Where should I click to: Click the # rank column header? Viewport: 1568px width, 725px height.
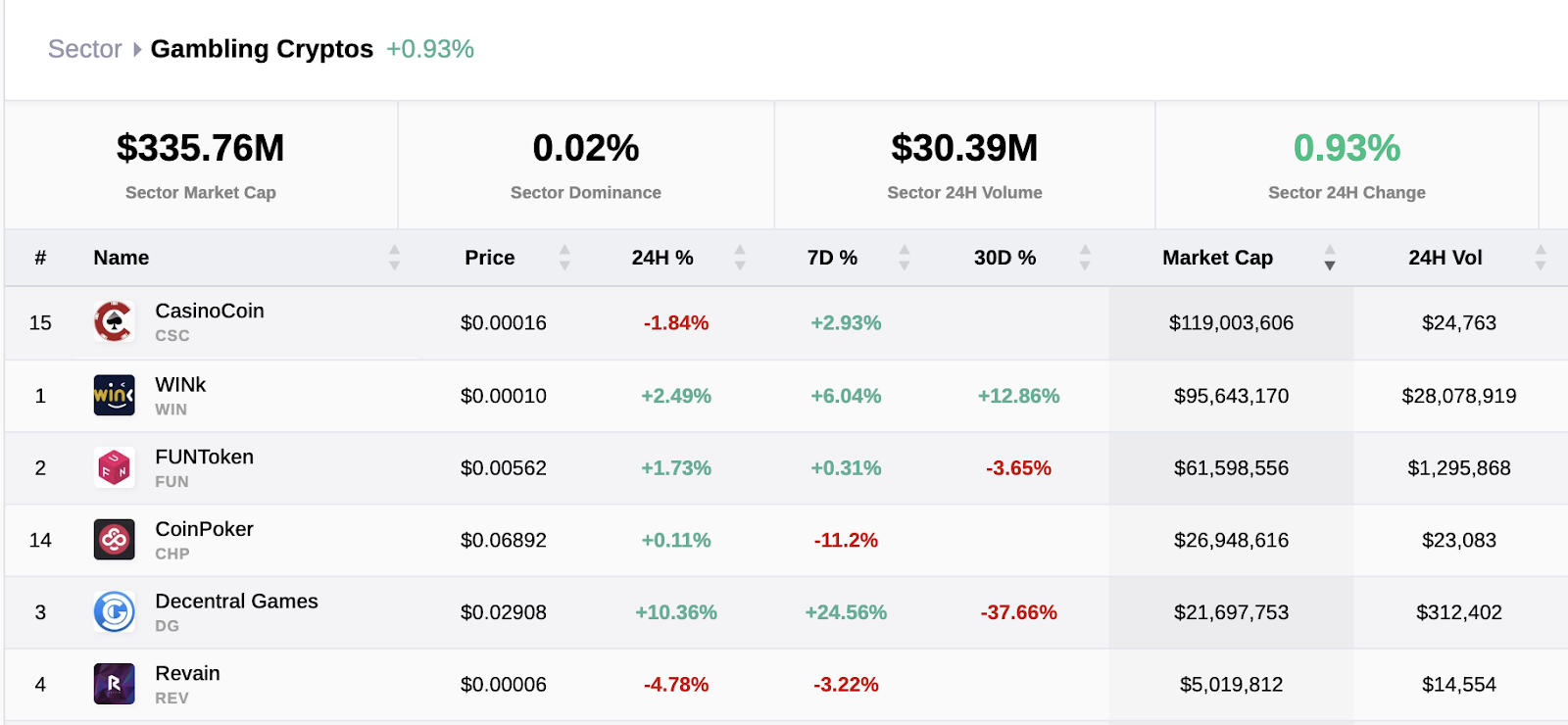pos(40,258)
